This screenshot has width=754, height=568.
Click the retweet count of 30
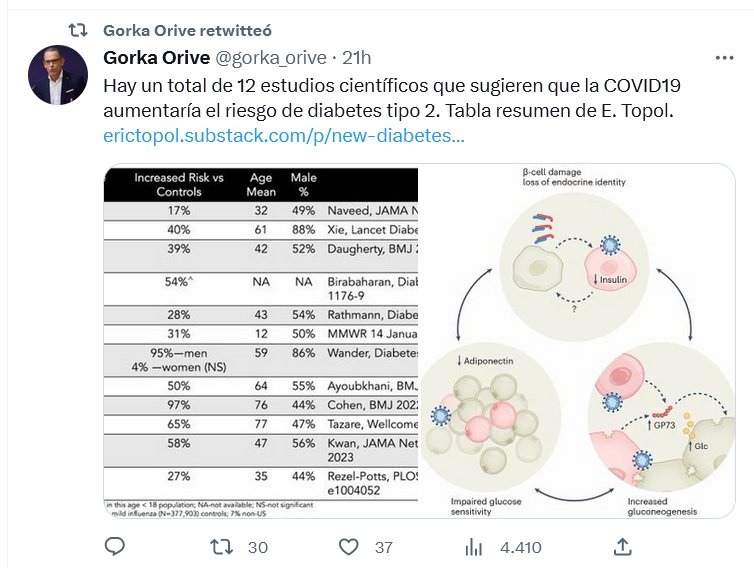pos(258,547)
